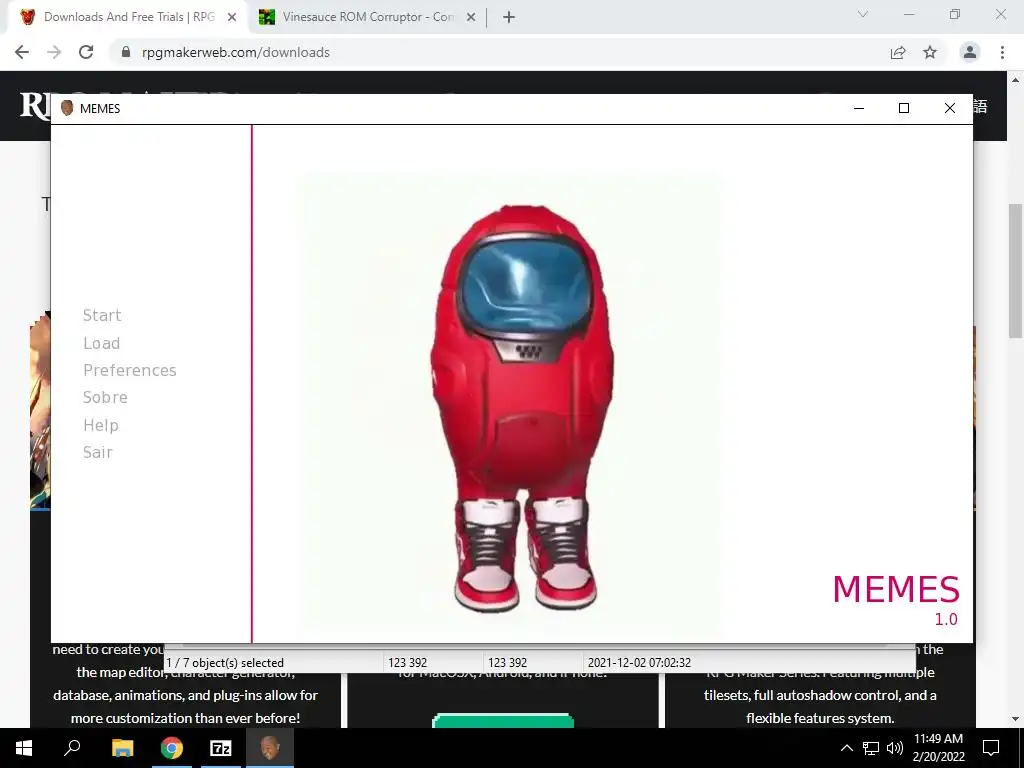Screen dimensions: 1024x768
Task: Open the Windows notification center
Action: coord(991,748)
